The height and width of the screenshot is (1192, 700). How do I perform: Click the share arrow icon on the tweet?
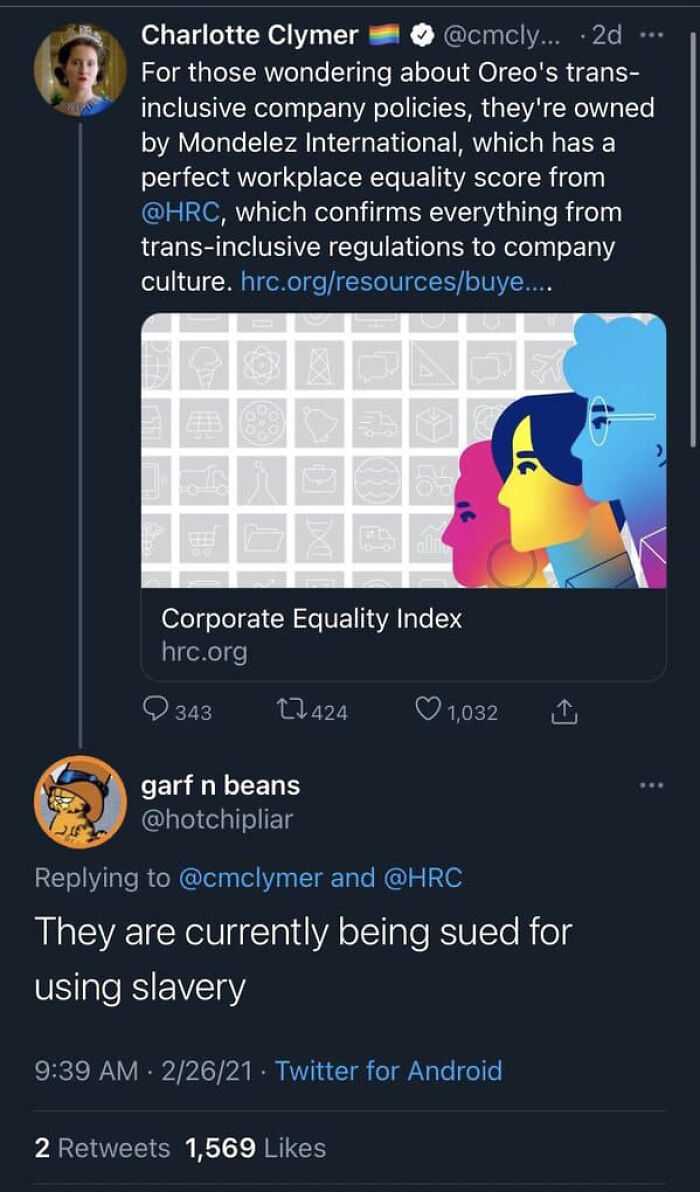tap(564, 712)
